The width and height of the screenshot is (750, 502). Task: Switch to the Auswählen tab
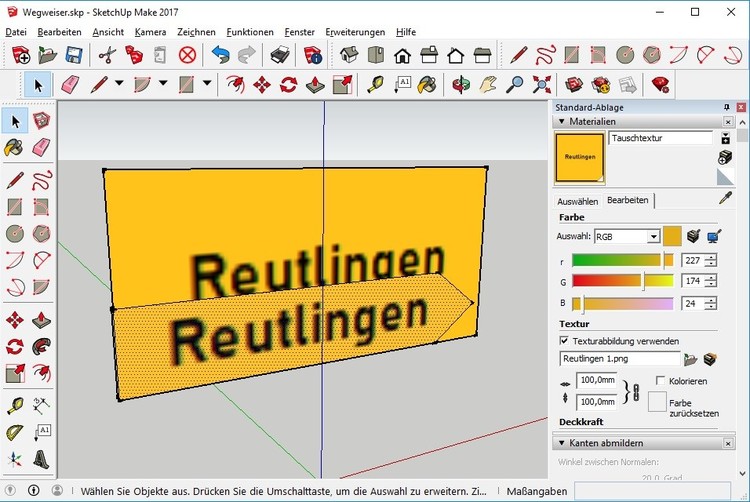[577, 201]
